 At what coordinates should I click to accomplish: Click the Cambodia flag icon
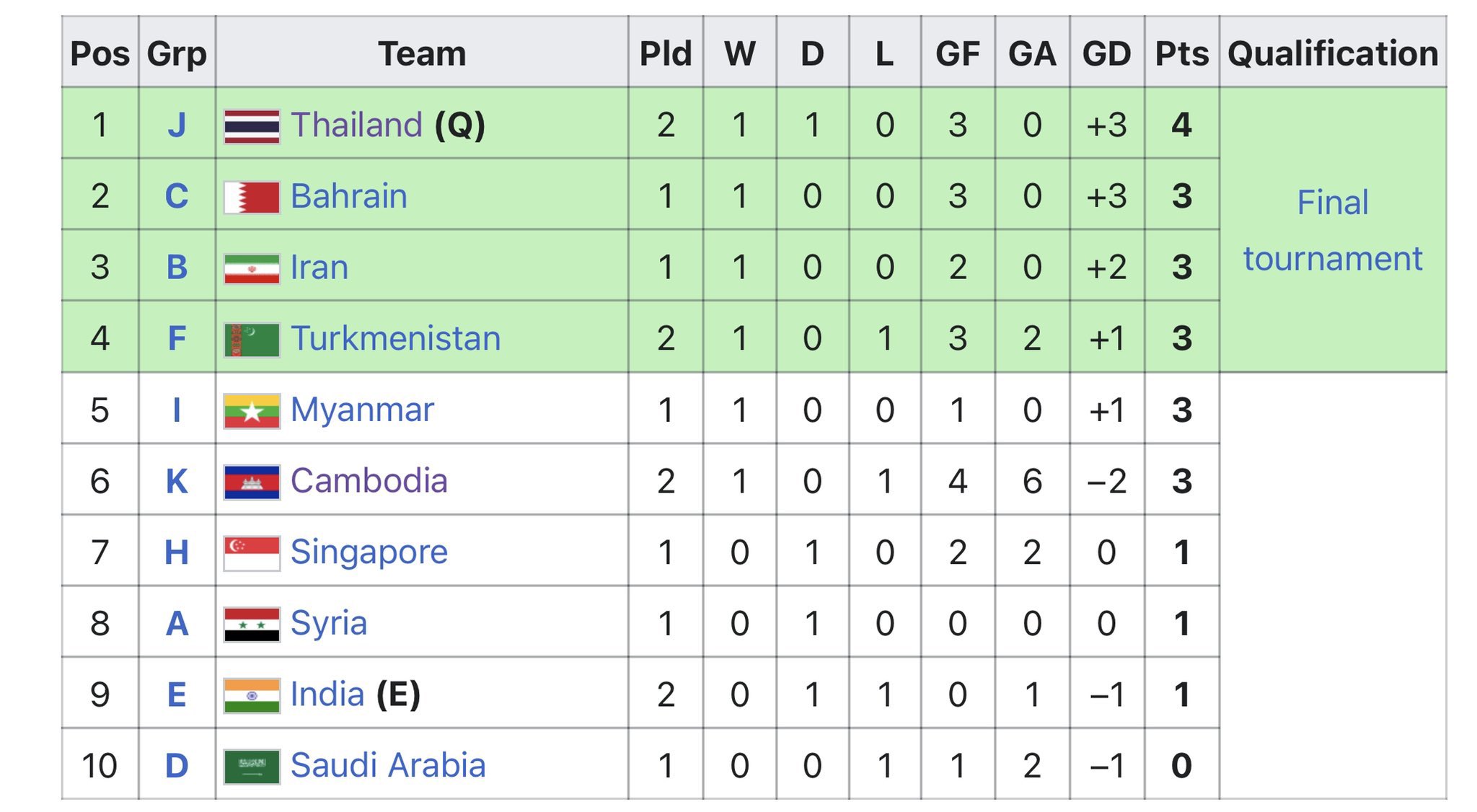coord(252,482)
